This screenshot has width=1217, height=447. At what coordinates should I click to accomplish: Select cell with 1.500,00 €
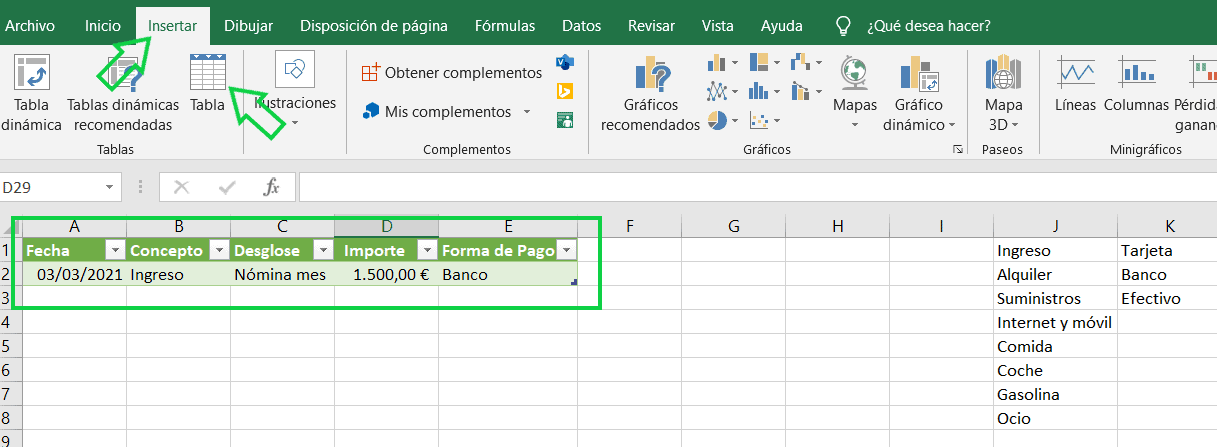(386, 274)
